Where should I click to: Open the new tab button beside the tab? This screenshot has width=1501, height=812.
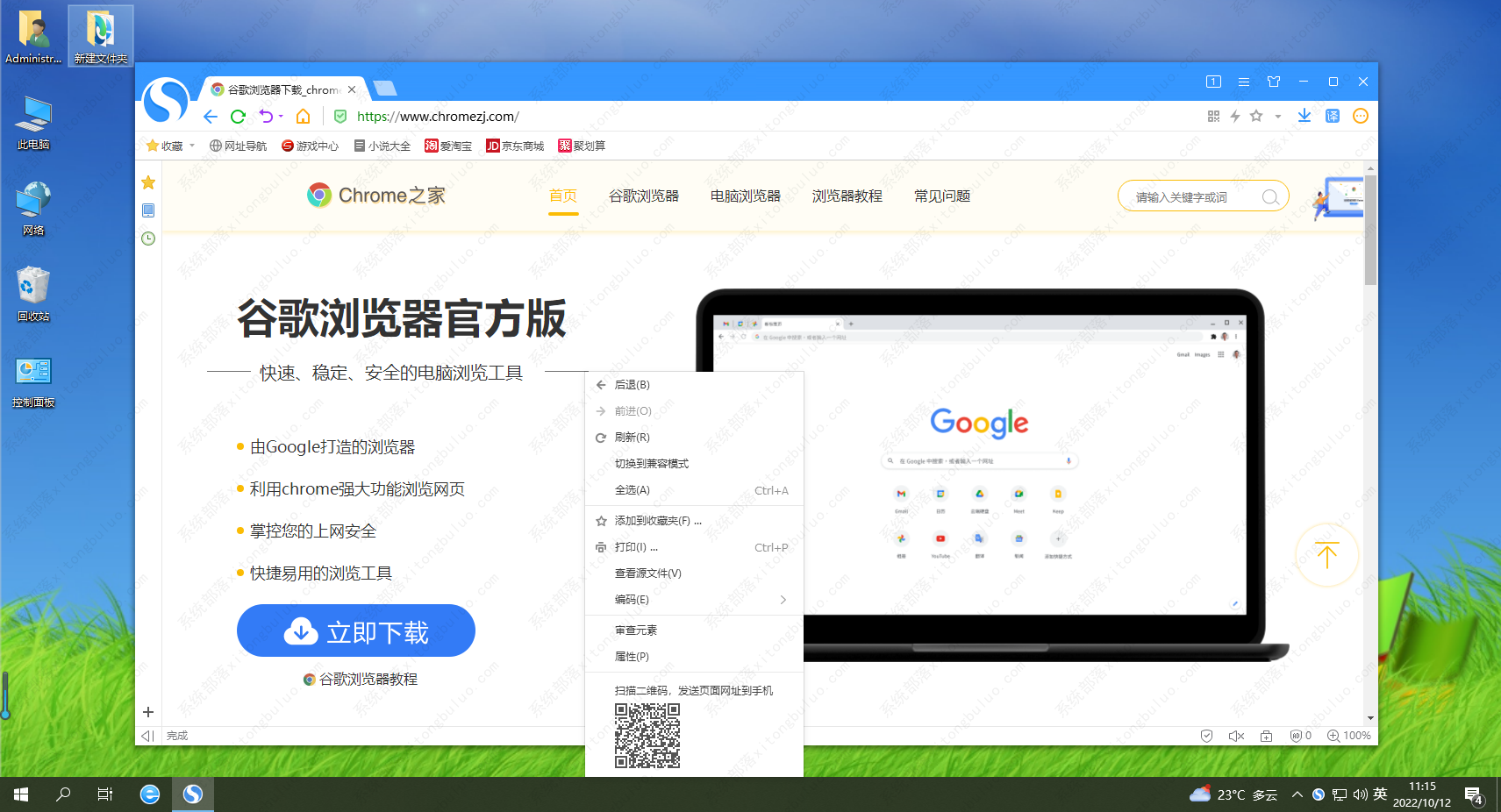pyautogui.click(x=384, y=88)
